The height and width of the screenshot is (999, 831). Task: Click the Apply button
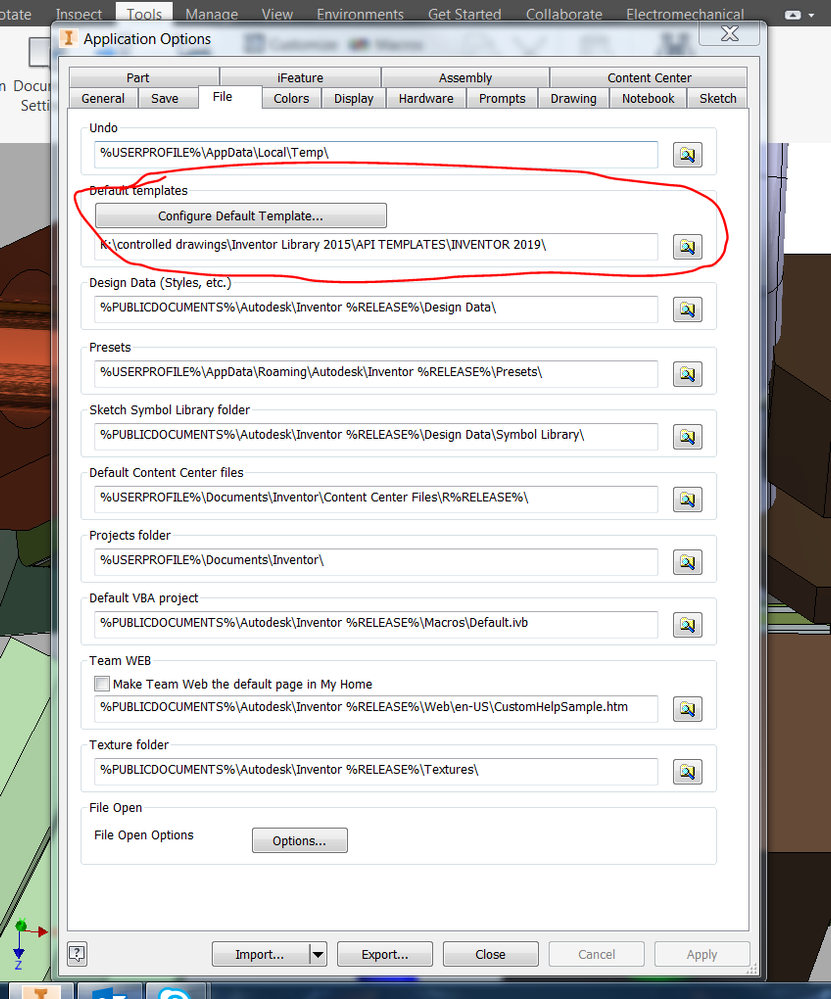pos(702,954)
